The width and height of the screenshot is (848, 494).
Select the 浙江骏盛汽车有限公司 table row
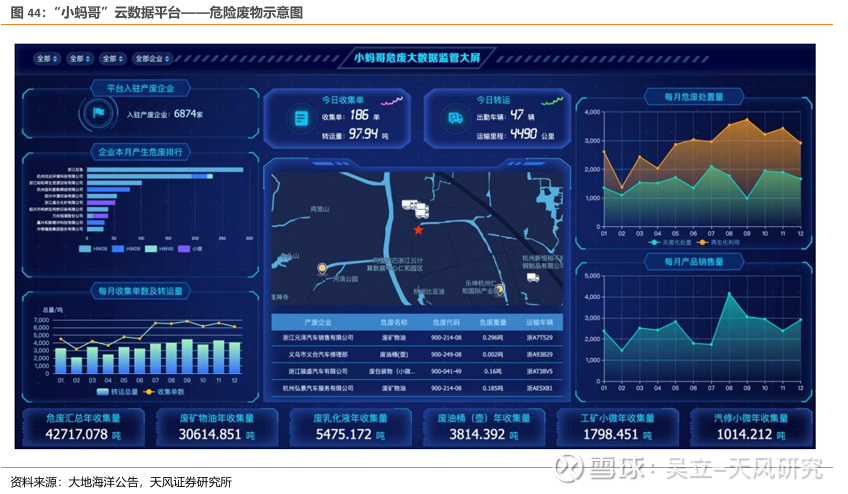point(417,371)
